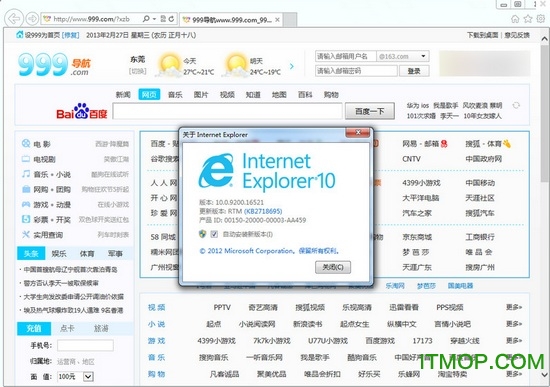550x387 pixels.
Task: Open the 京东商城 link
Action: [417, 237]
